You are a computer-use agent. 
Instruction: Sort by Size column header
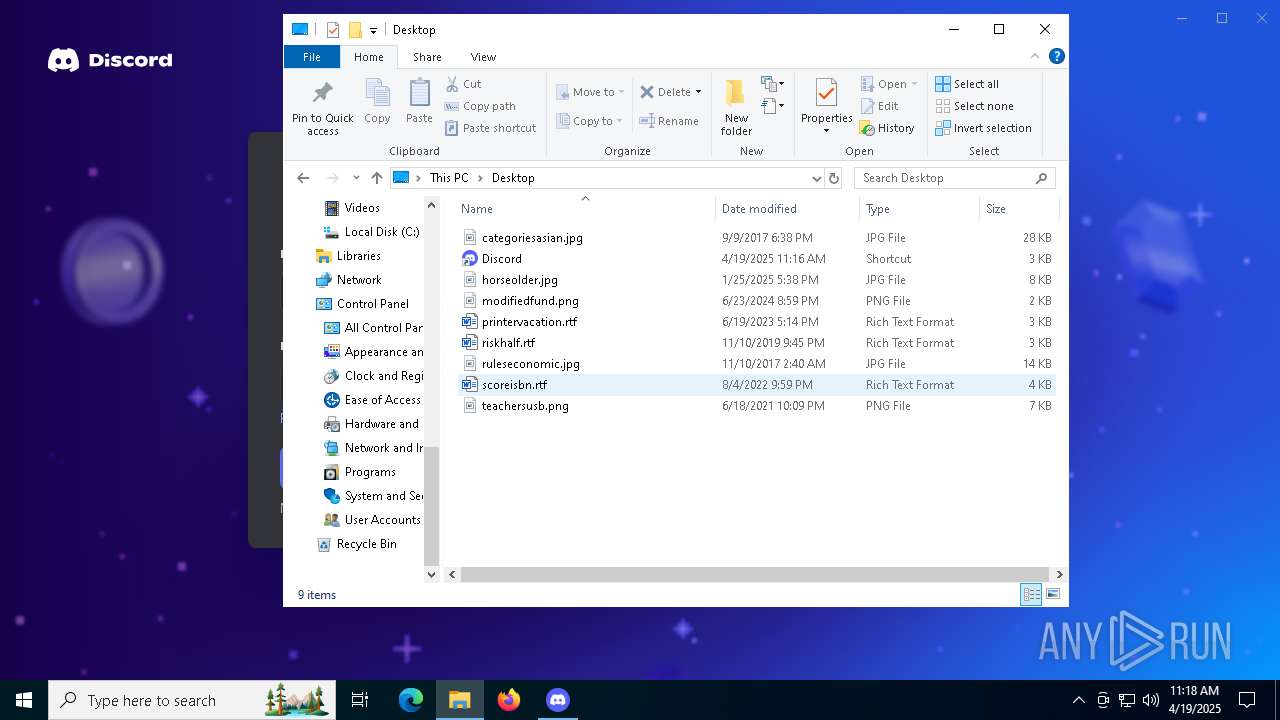click(1018, 208)
